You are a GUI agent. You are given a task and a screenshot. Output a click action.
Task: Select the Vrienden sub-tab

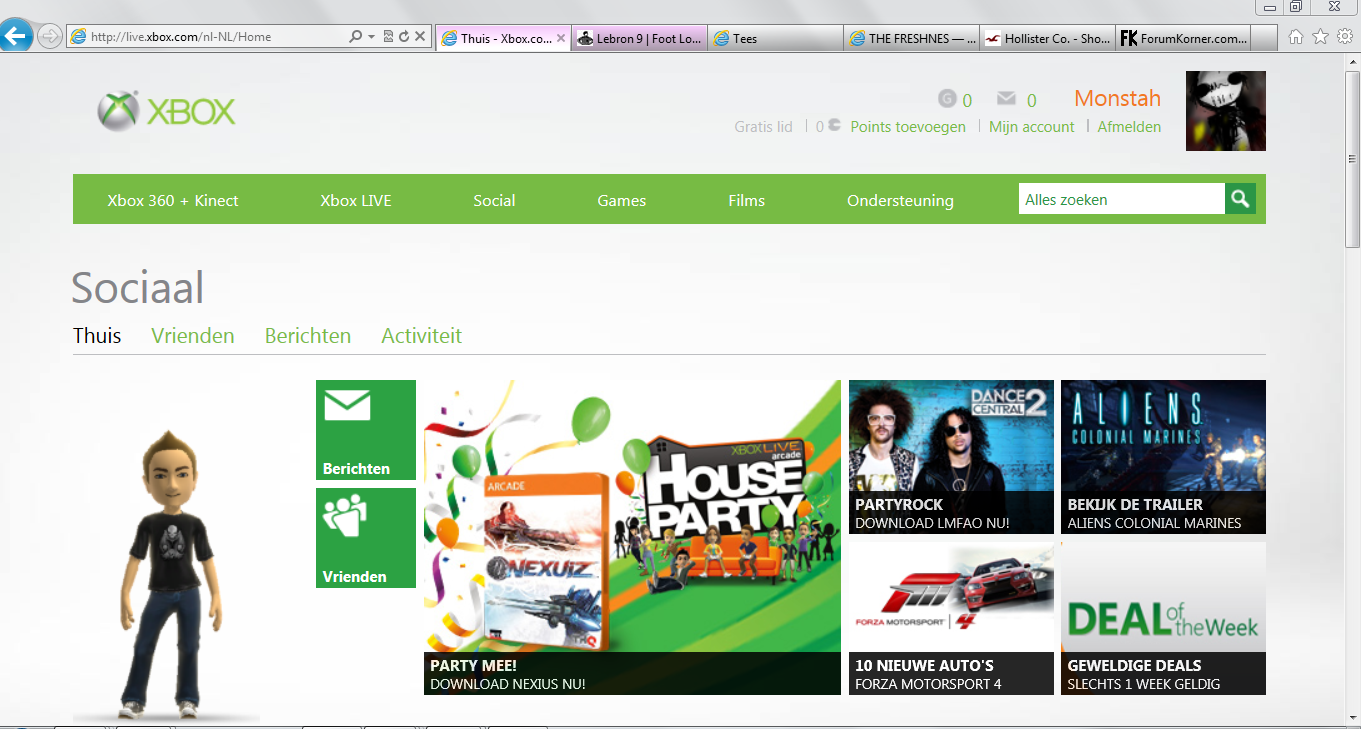193,336
